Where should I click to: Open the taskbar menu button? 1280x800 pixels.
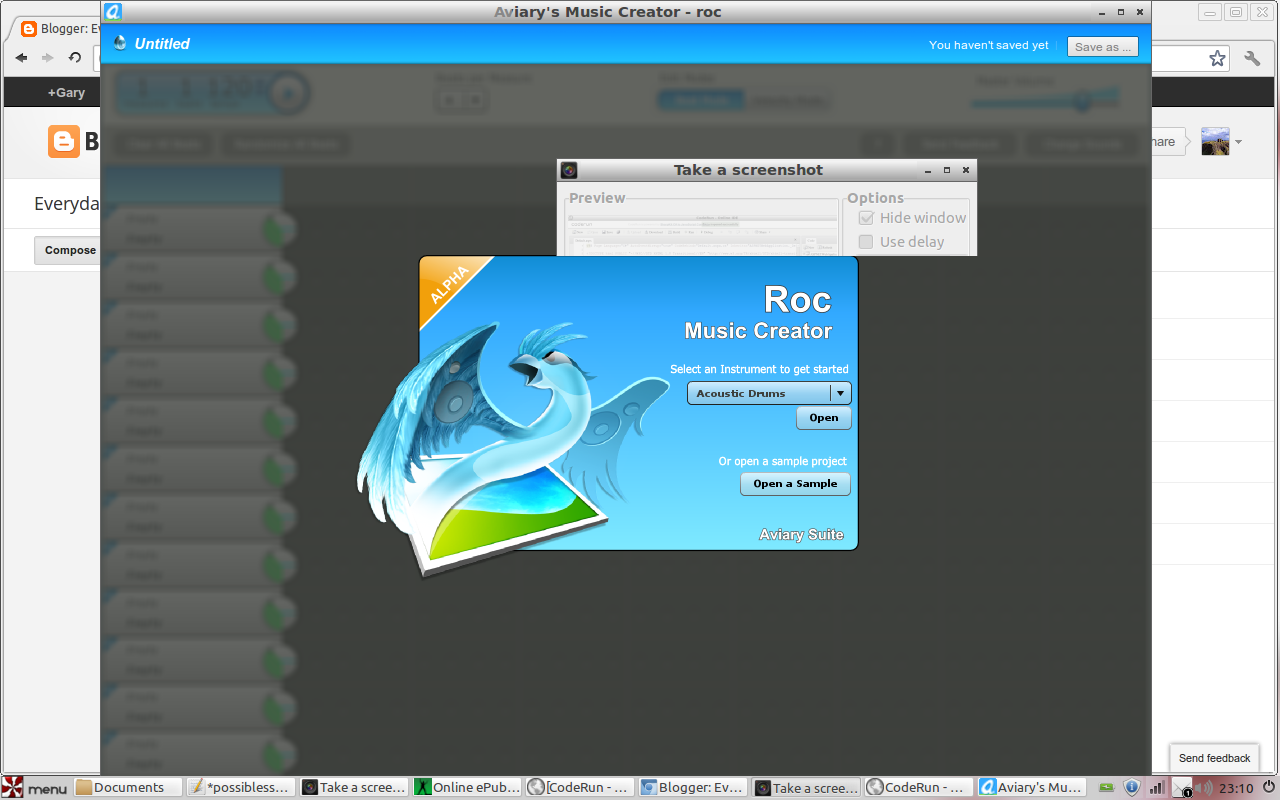[35, 788]
